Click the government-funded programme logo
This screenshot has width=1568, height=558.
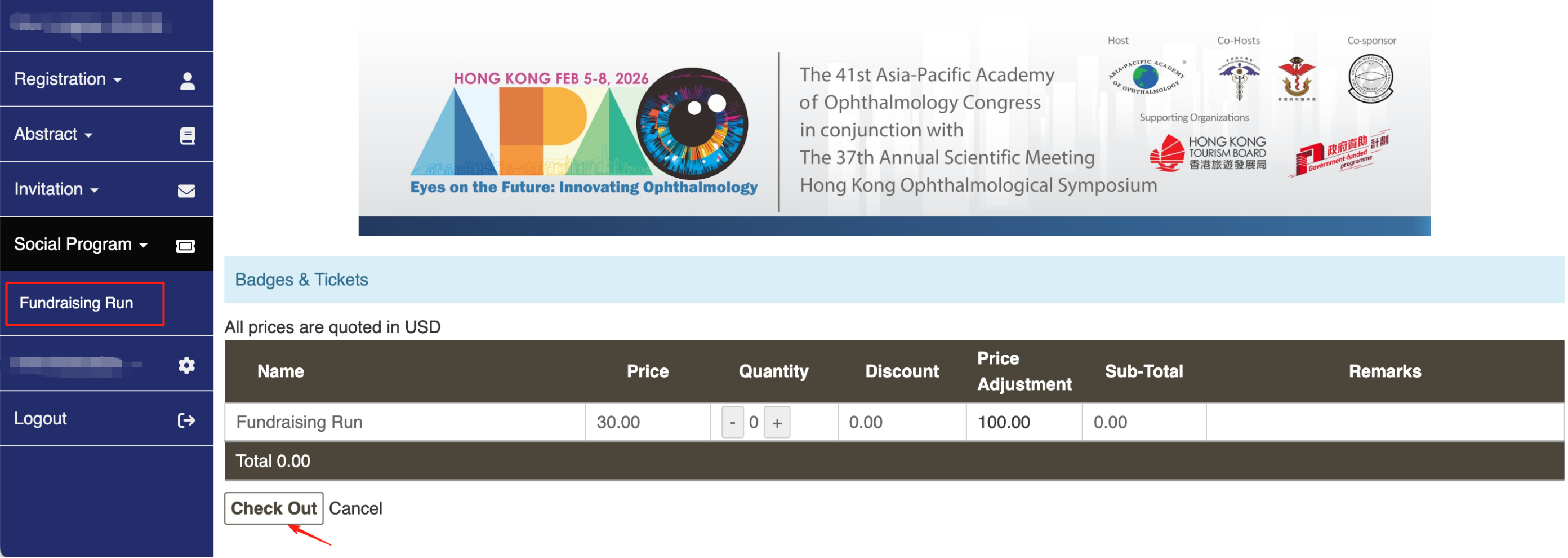coord(1339,153)
